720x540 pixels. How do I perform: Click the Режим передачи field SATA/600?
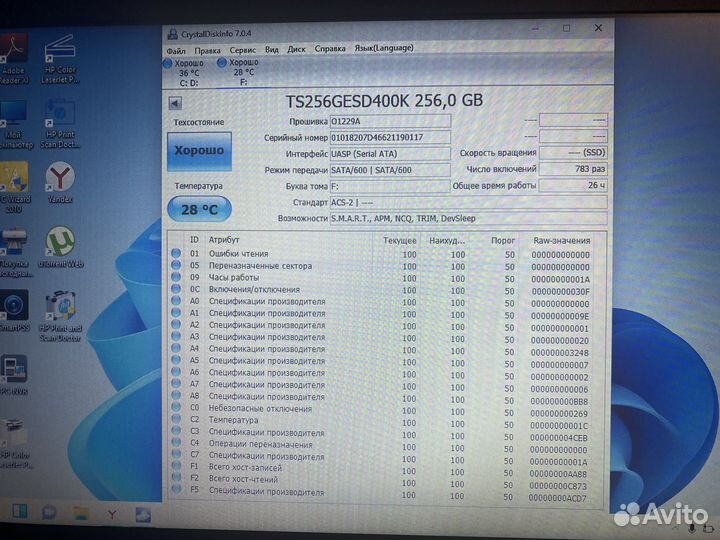390,170
